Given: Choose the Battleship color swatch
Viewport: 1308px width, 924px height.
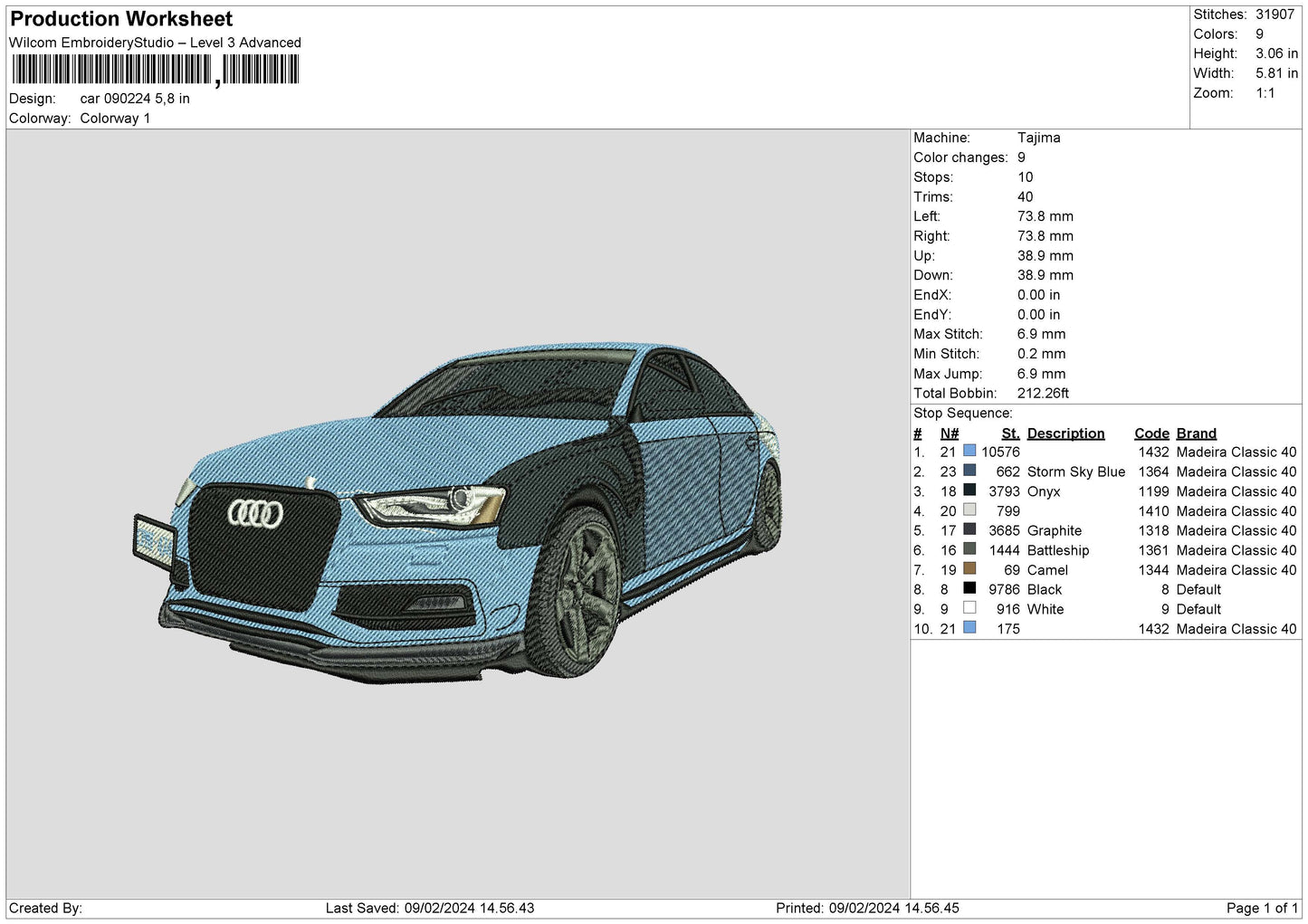Looking at the screenshot, I should point(969,549).
